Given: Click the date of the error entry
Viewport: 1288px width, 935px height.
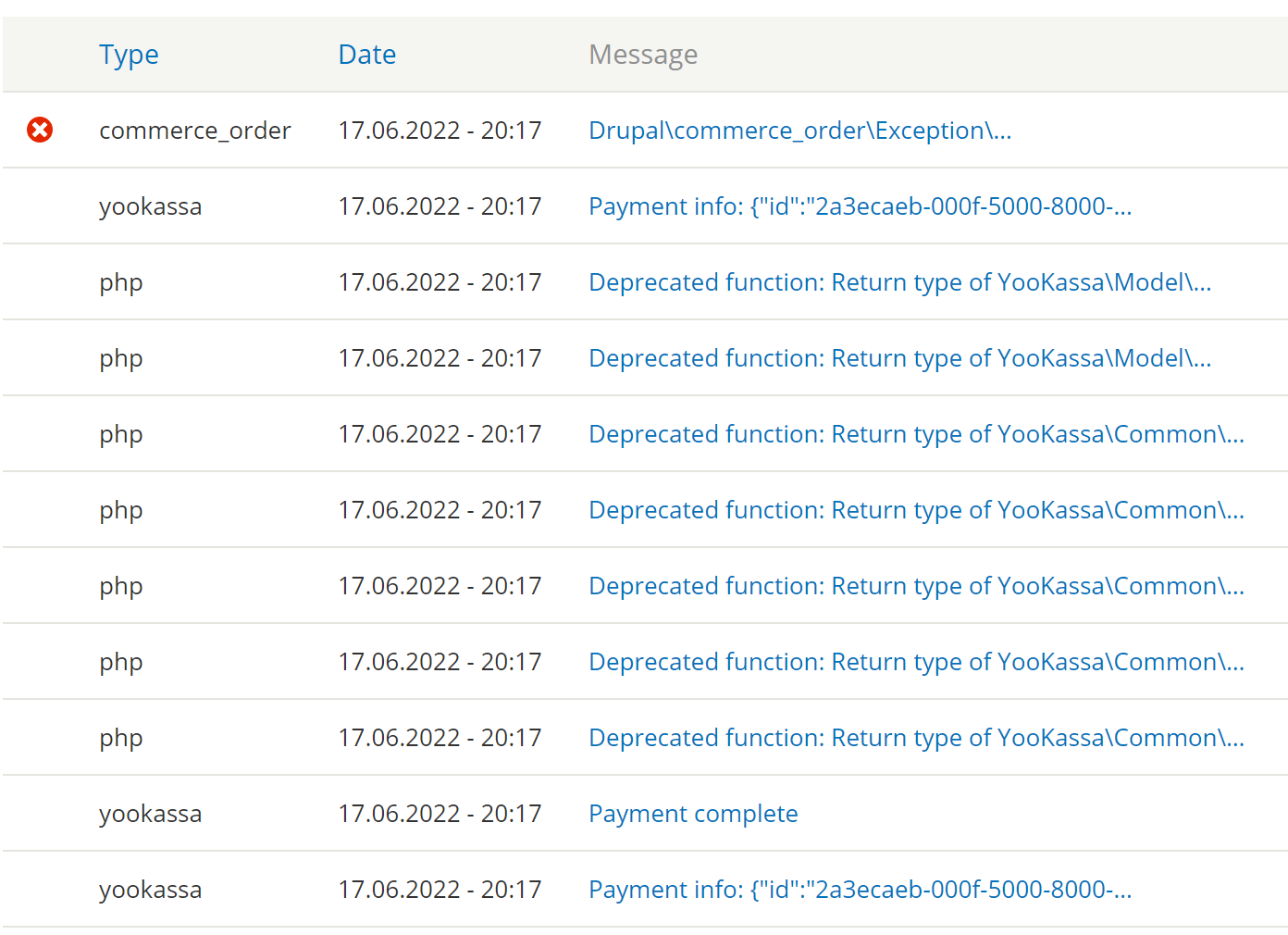Looking at the screenshot, I should pyautogui.click(x=440, y=130).
